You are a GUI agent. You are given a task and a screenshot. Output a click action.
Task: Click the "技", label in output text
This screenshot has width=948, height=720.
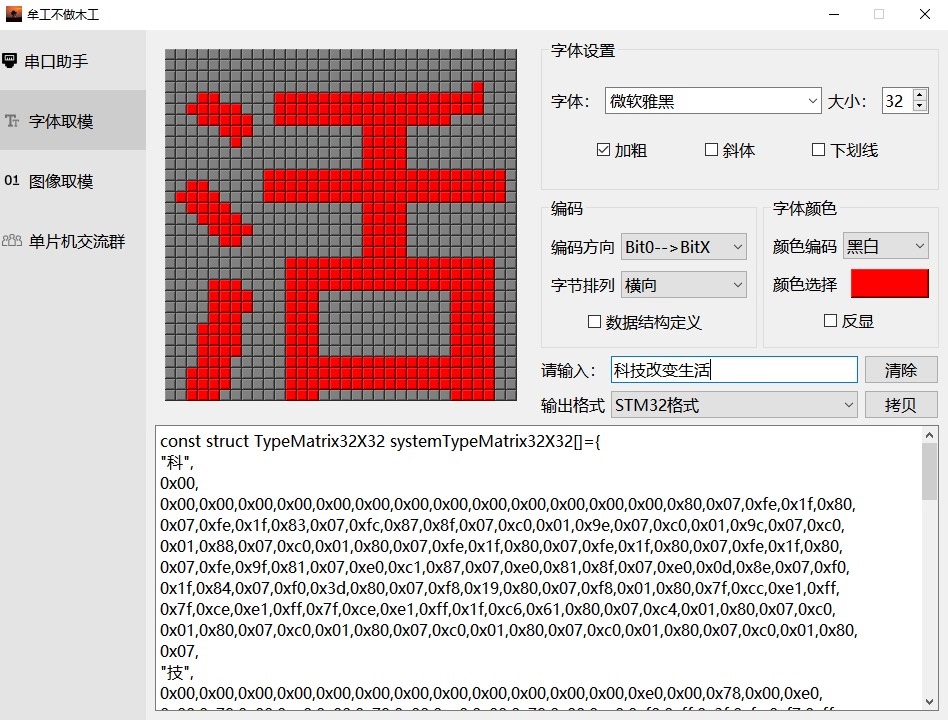[x=177, y=672]
